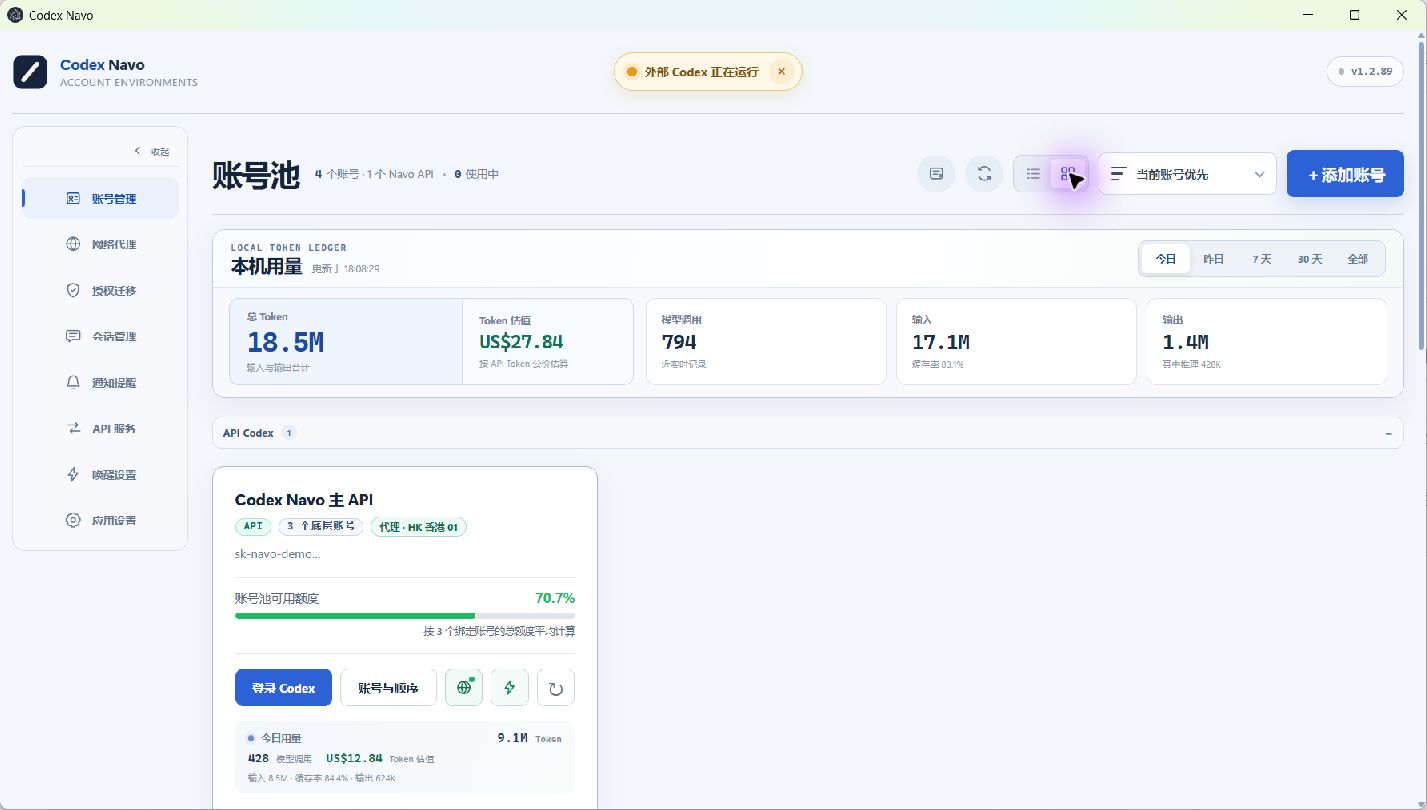
Task: Click the 18.5M total Token value
Action: click(285, 342)
